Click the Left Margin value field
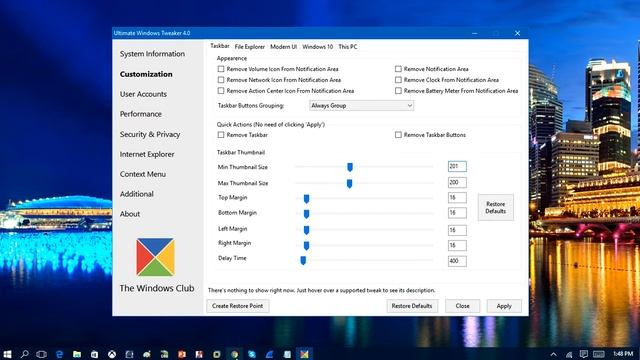The width and height of the screenshot is (640, 360). [x=457, y=230]
